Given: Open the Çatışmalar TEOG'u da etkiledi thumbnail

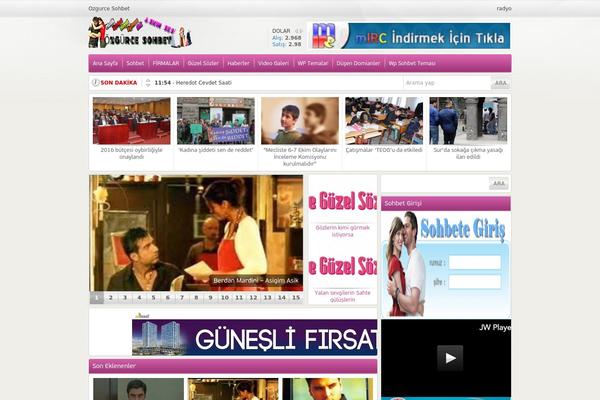Looking at the screenshot, I should click(384, 121).
